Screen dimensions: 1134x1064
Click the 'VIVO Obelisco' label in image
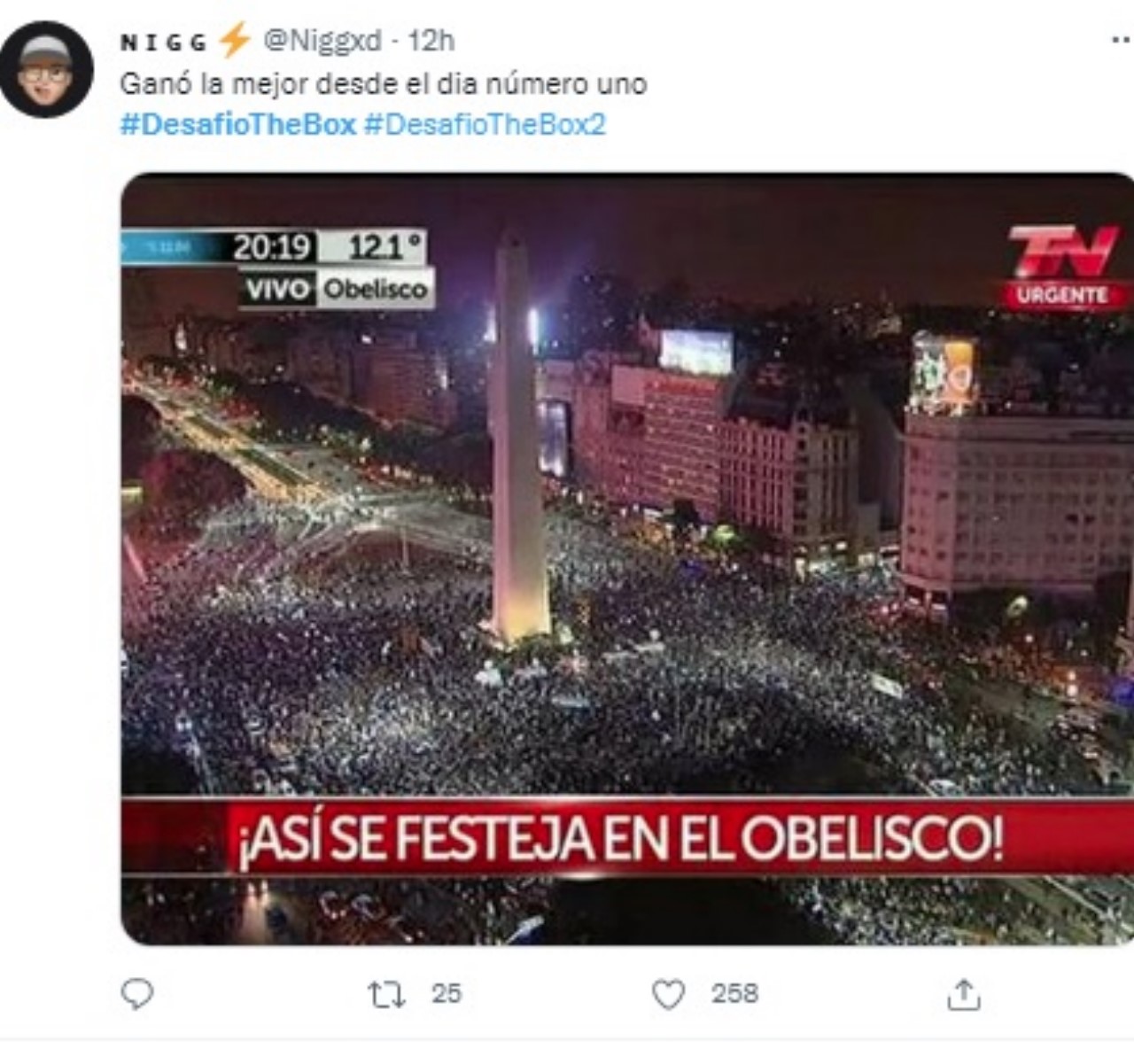click(338, 289)
